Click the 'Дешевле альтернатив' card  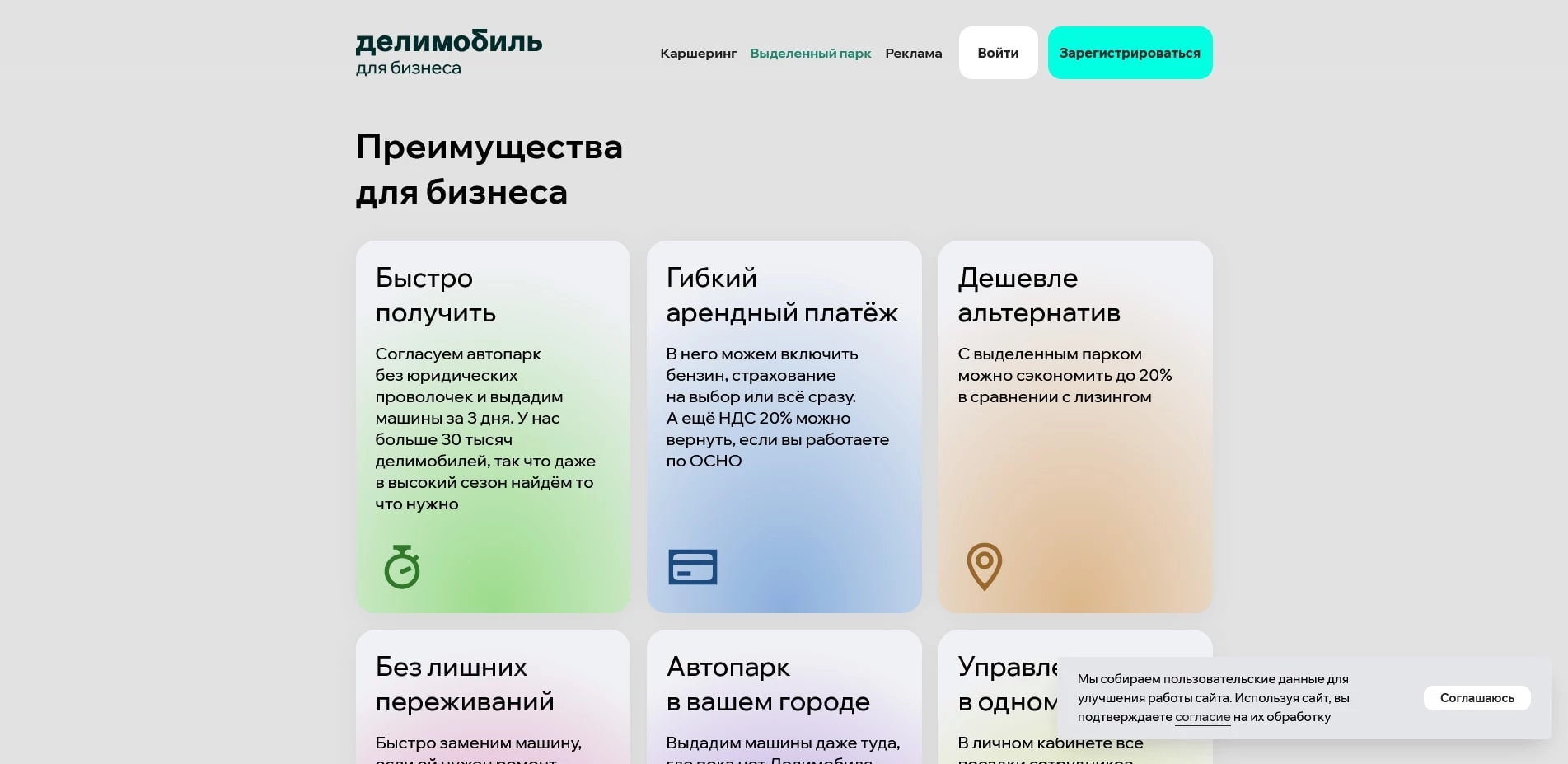tap(1074, 425)
